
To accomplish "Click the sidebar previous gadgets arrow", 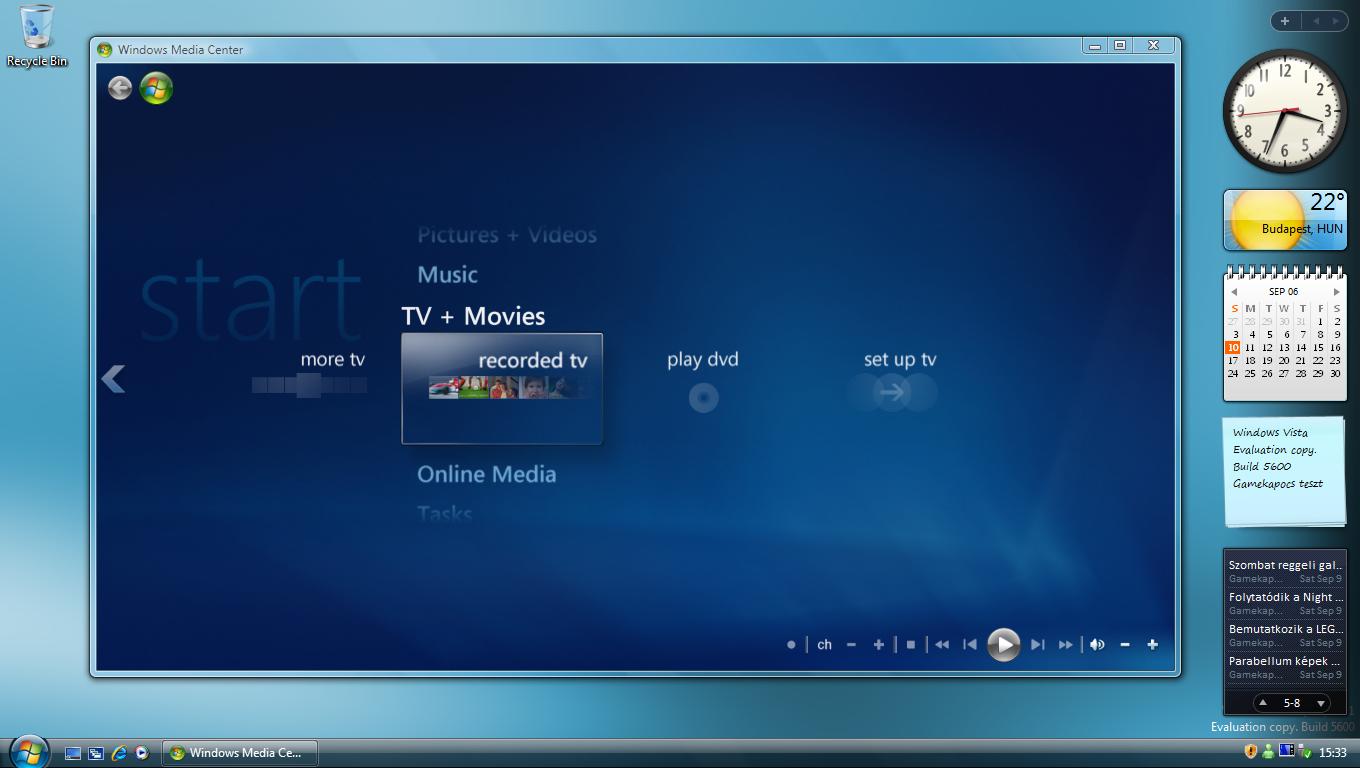I will (1316, 20).
